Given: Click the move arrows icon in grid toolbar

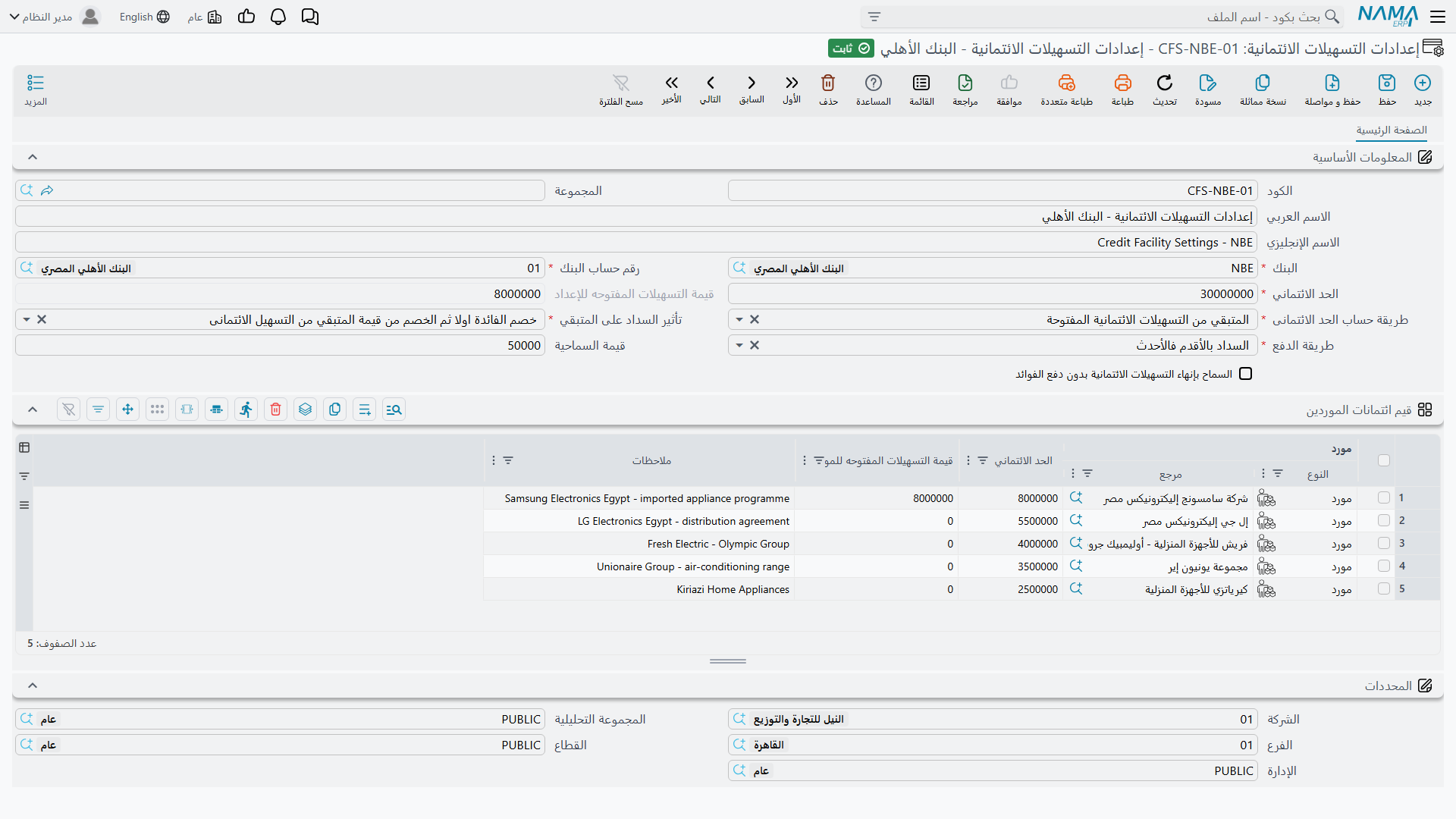Looking at the screenshot, I should pos(128,409).
